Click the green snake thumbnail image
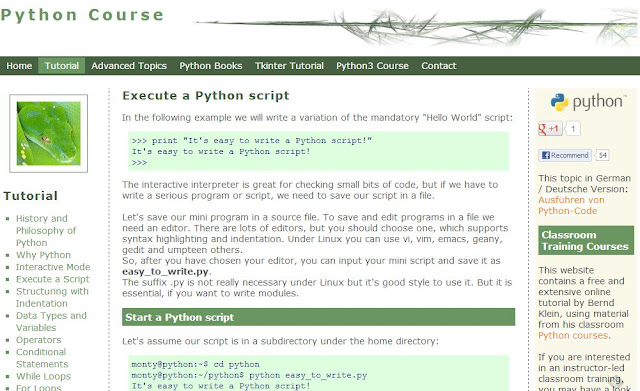 tap(49, 133)
